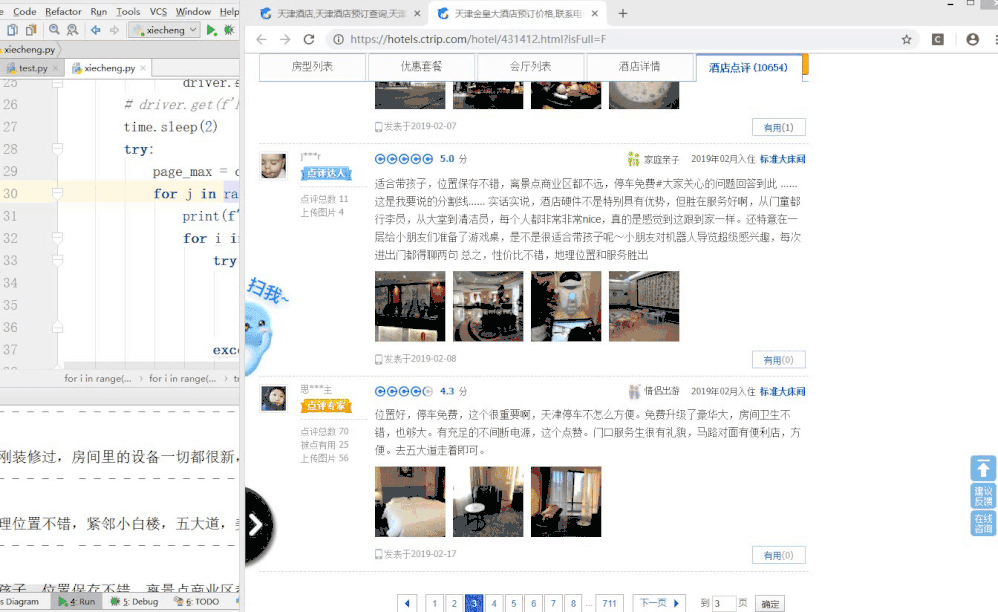Open the 5: Debug tool window
Screen dimensions: 998x612
click(x=134, y=601)
